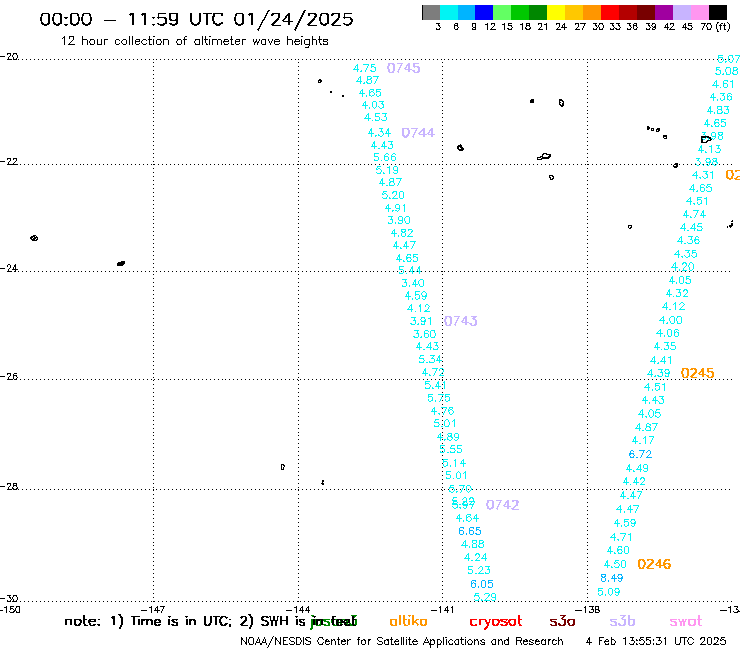The image size is (740, 650).
Task: Click the s3b time label 0742
Action: 502,505
